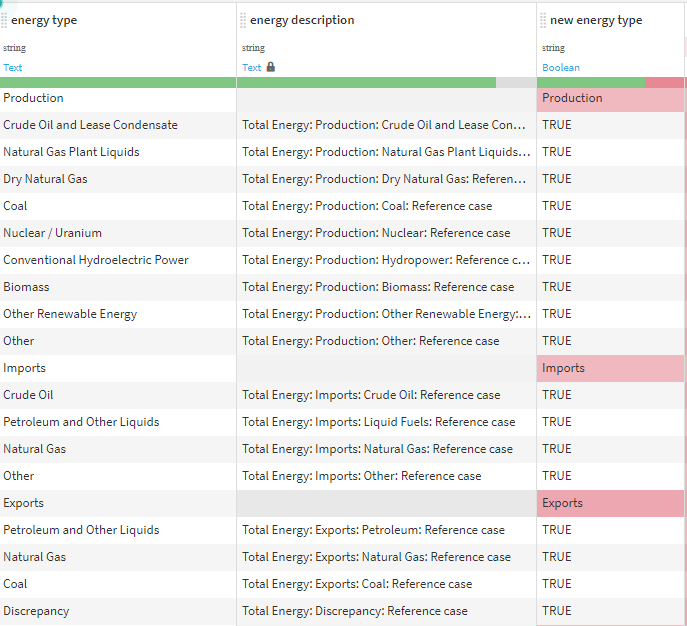The height and width of the screenshot is (626, 687).
Task: Click the empty description cell in Exports row
Action: (x=386, y=503)
